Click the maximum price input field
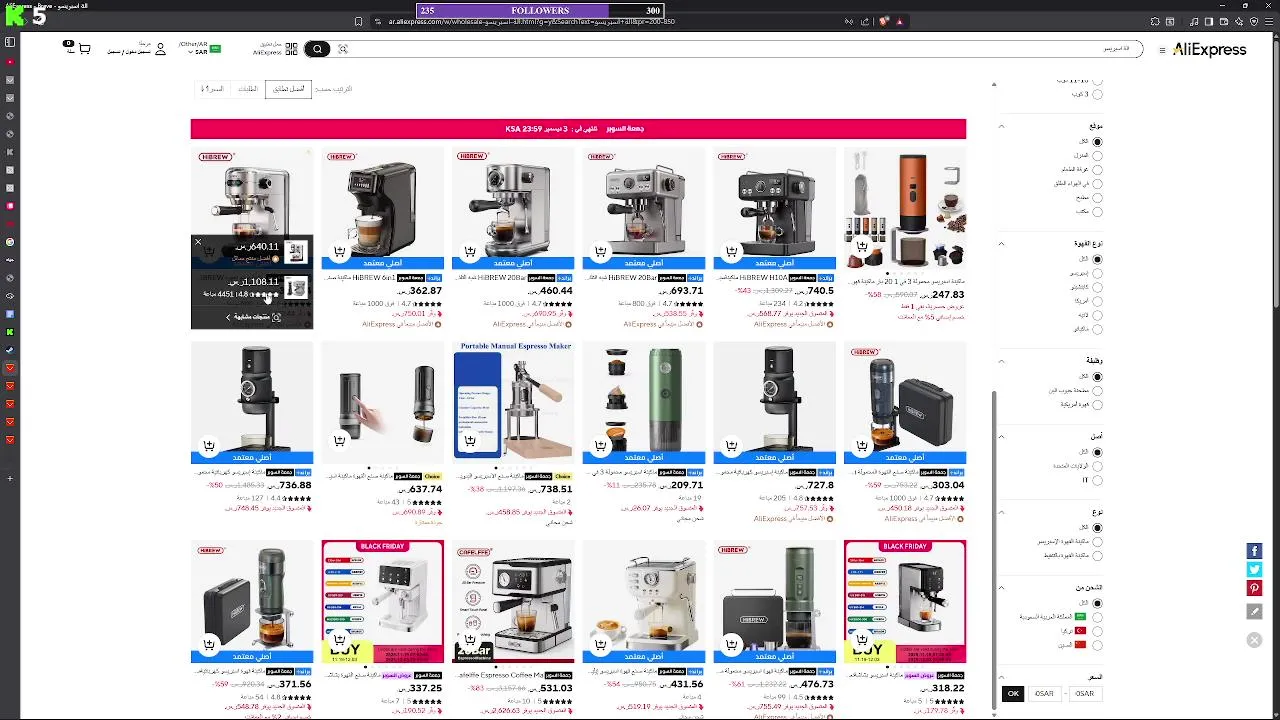1280x720 pixels. coord(1045,693)
